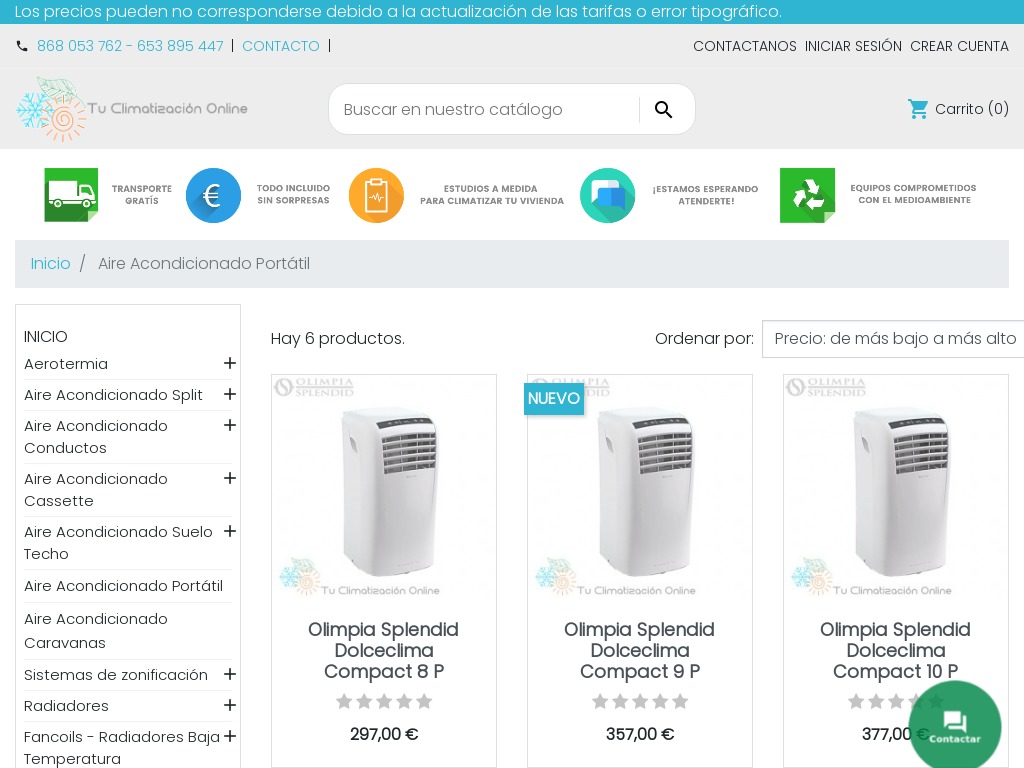This screenshot has width=1024, height=768.
Task: Click the orange clipboard studies icon
Action: 376,195
